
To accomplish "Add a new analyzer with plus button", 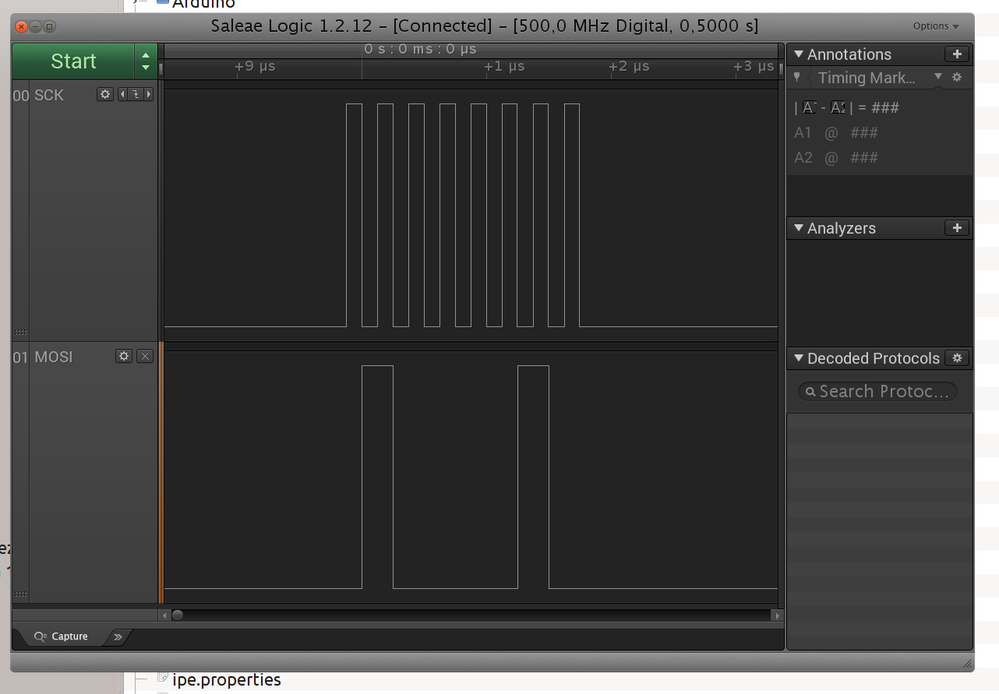I will click(957, 228).
